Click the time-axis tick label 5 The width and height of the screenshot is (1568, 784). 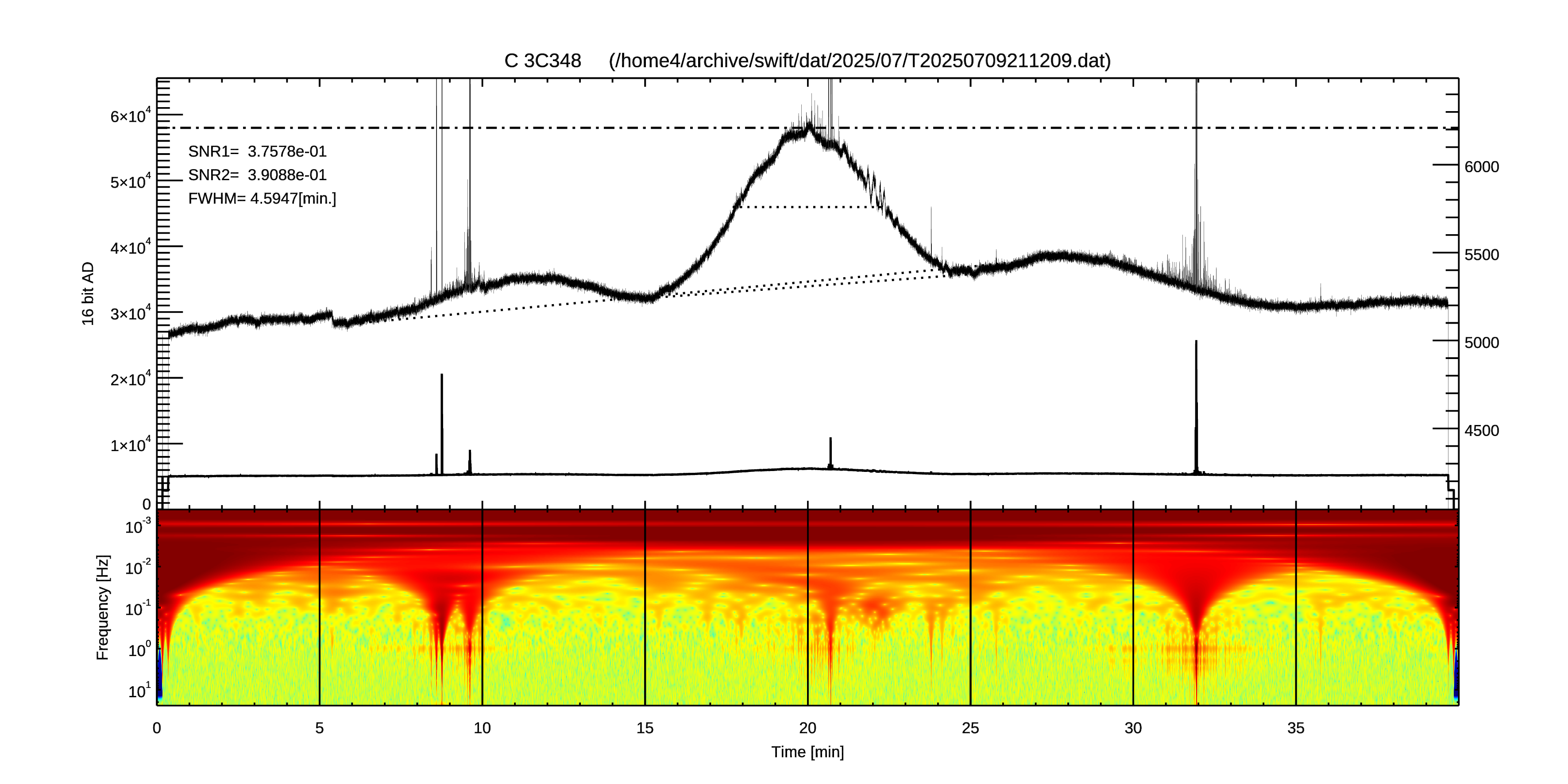[x=320, y=728]
